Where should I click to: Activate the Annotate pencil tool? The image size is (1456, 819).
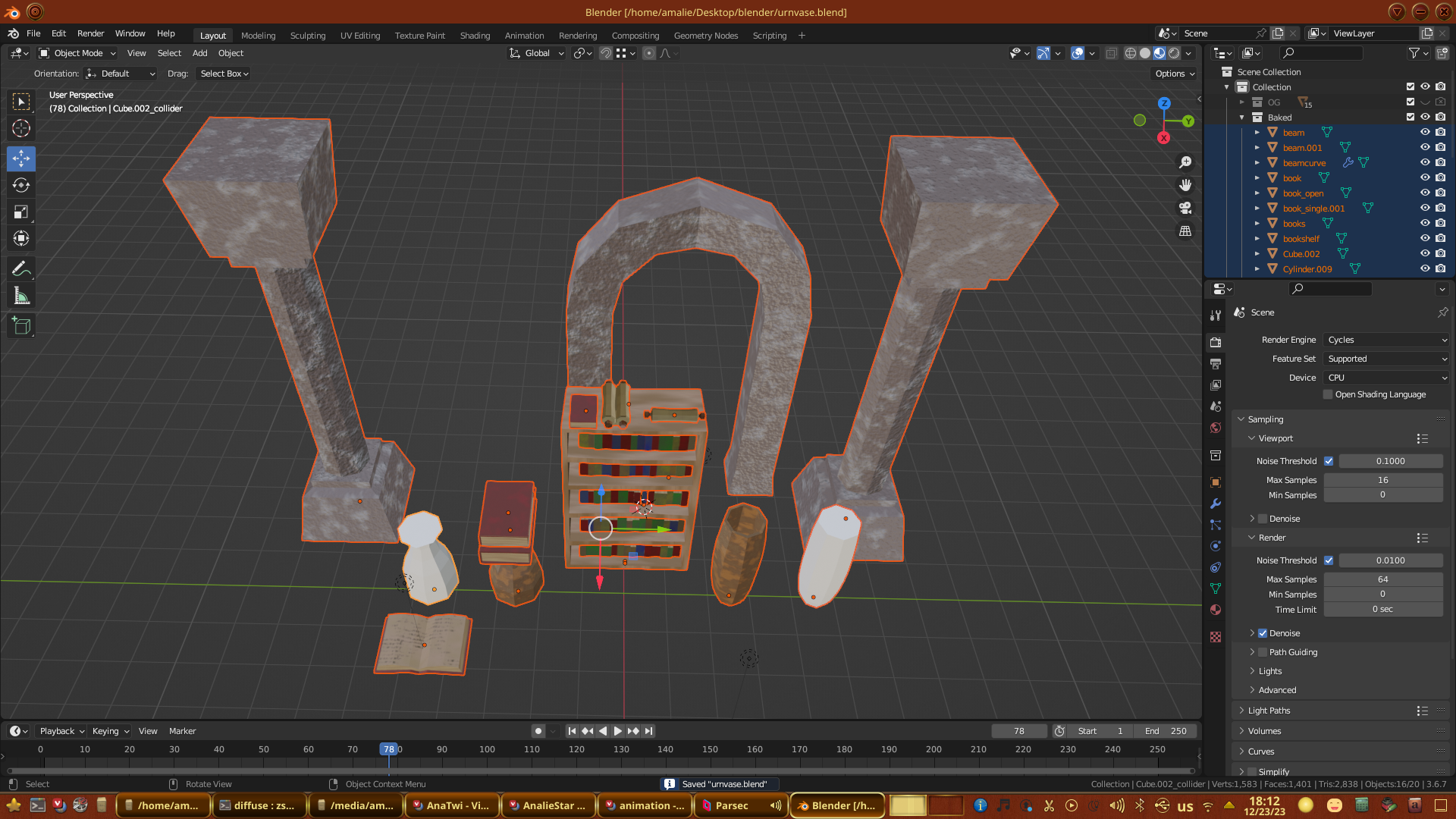[x=21, y=269]
